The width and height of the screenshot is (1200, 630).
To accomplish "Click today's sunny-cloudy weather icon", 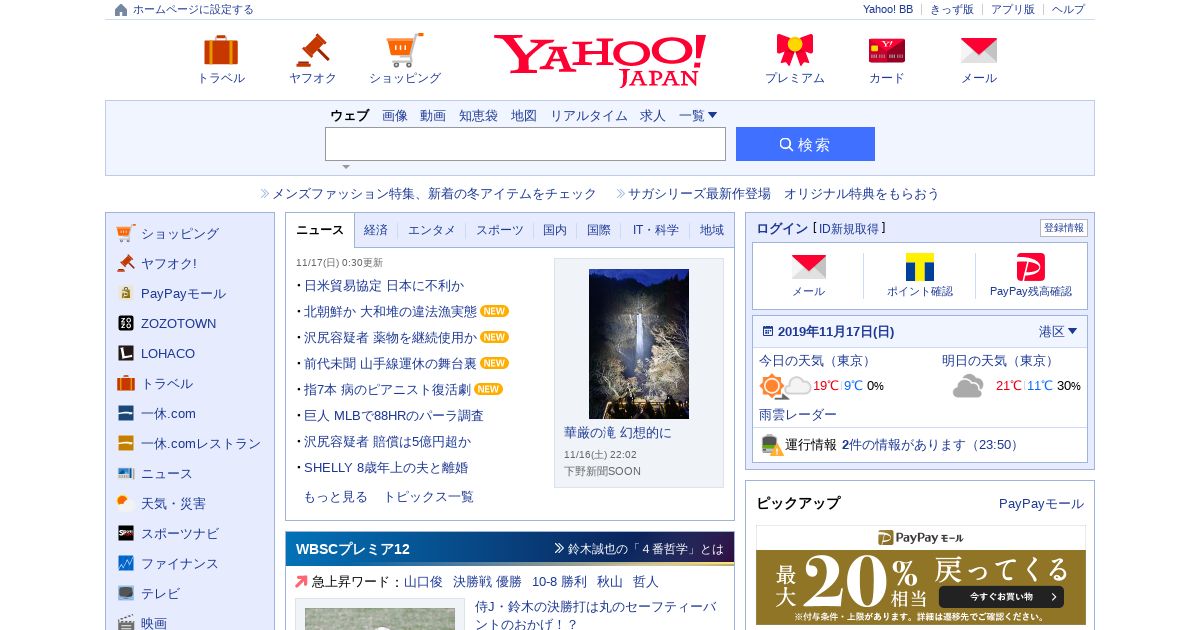I will 785,386.
